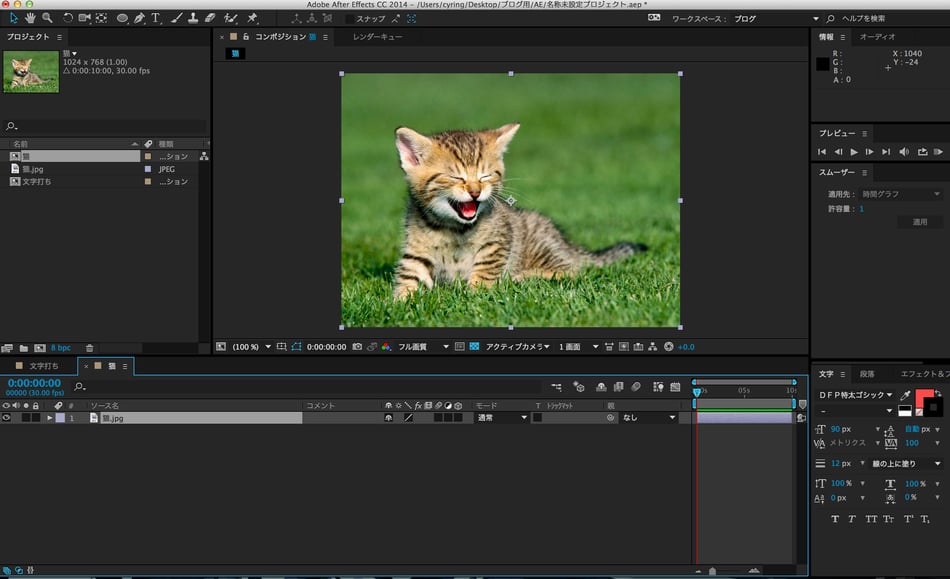Delete selected item with project trash icon
Viewport: 950px width, 579px height.
click(x=89, y=347)
